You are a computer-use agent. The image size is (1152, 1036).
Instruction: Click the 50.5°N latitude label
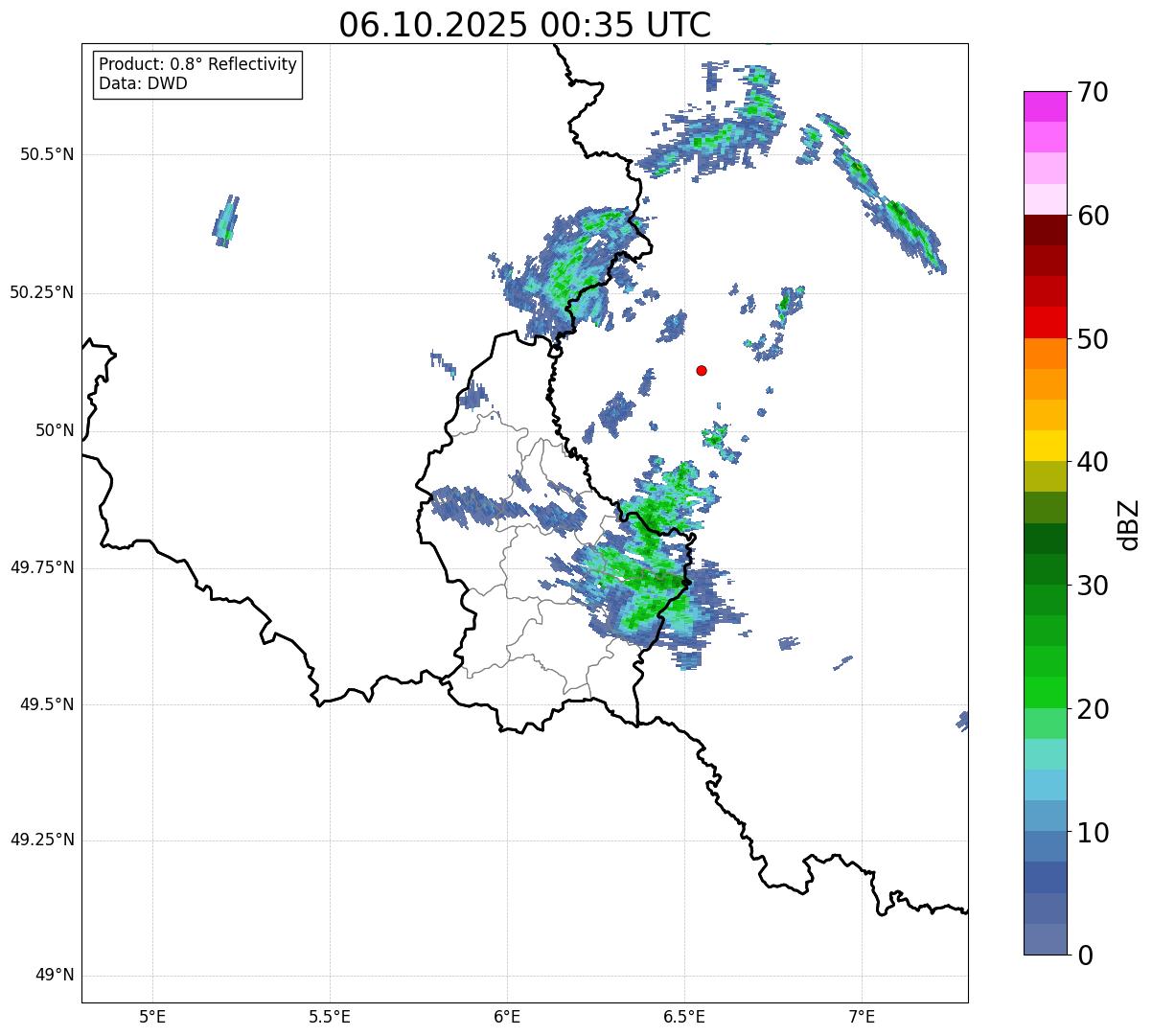pos(46,154)
